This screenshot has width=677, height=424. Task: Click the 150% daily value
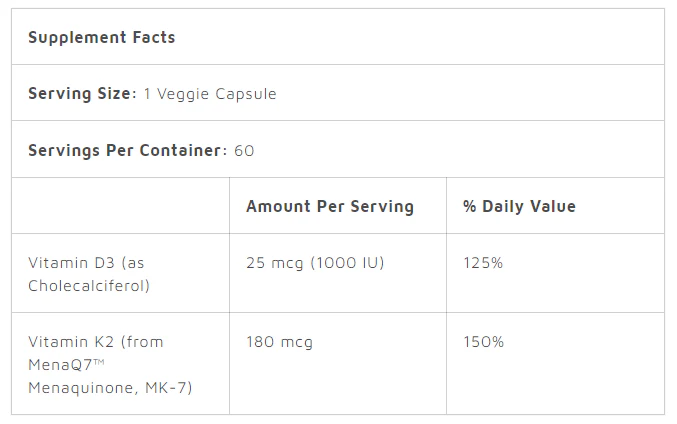pyautogui.click(x=483, y=341)
